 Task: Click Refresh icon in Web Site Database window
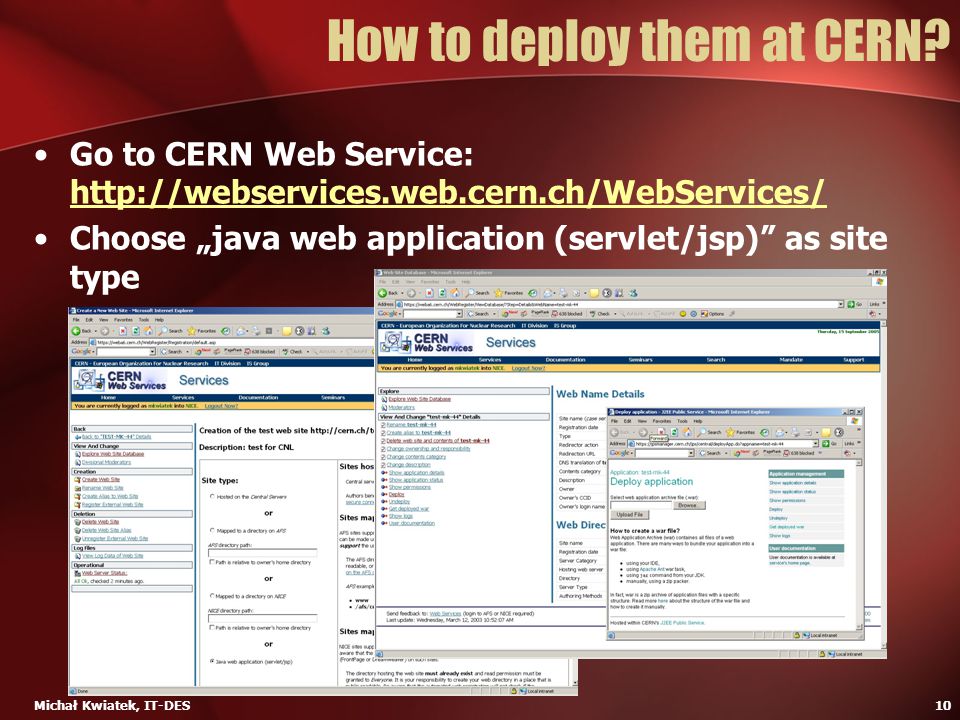(442, 293)
